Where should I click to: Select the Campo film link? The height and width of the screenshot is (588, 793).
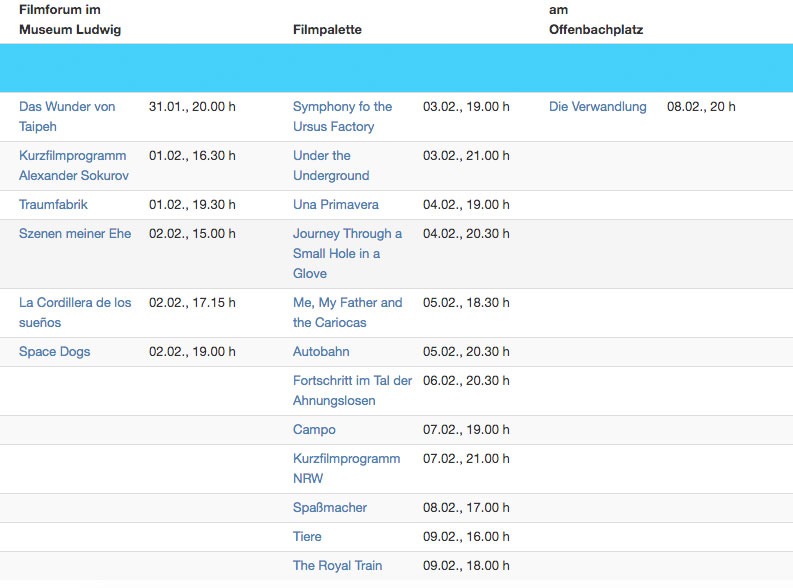[x=314, y=430]
